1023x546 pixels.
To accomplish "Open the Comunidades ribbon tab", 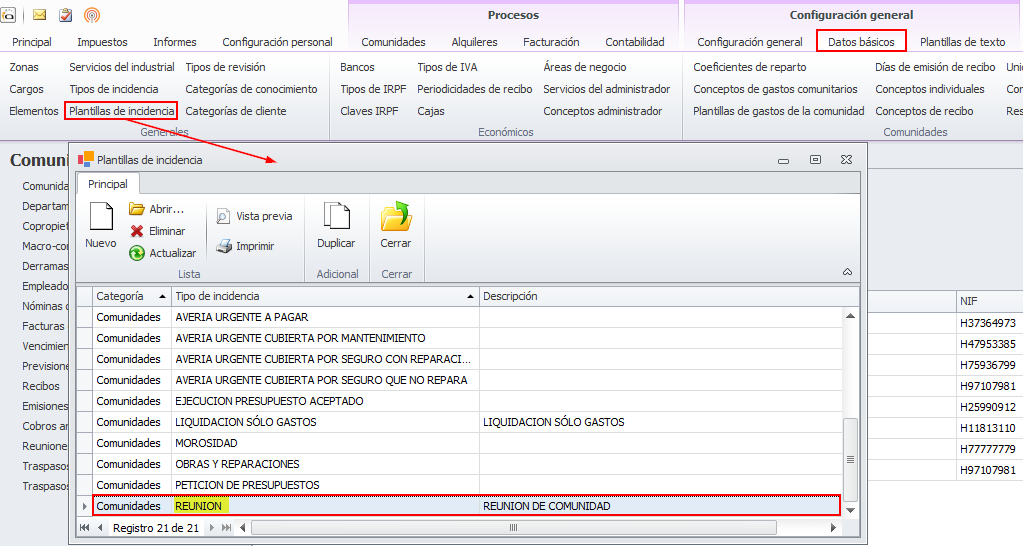I will 393,42.
